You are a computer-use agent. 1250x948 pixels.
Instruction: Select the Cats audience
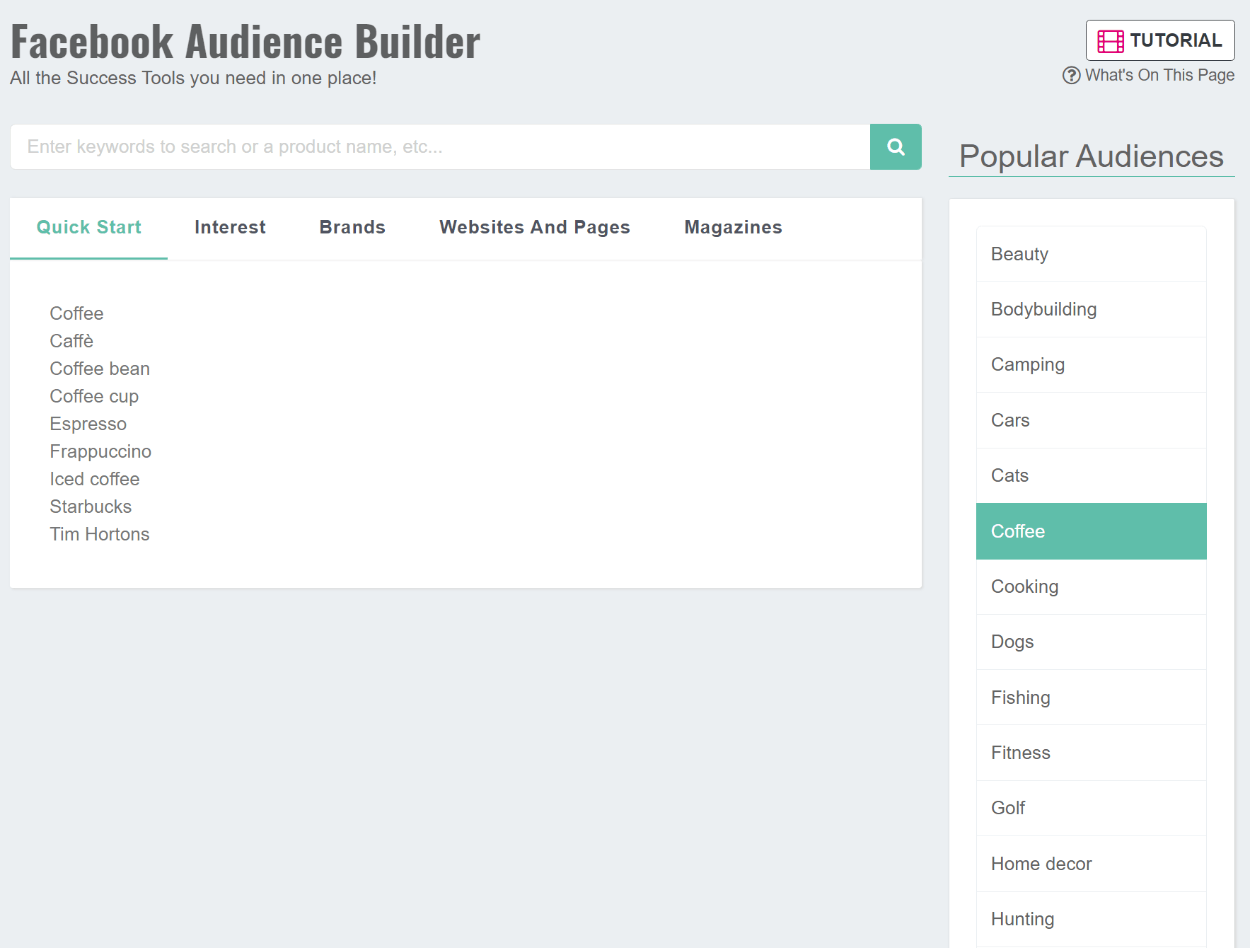coord(1091,476)
